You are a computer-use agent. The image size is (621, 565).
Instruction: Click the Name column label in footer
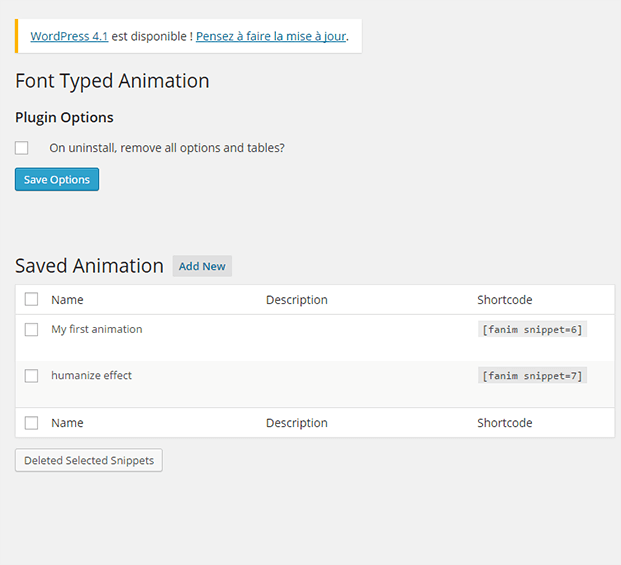click(67, 423)
